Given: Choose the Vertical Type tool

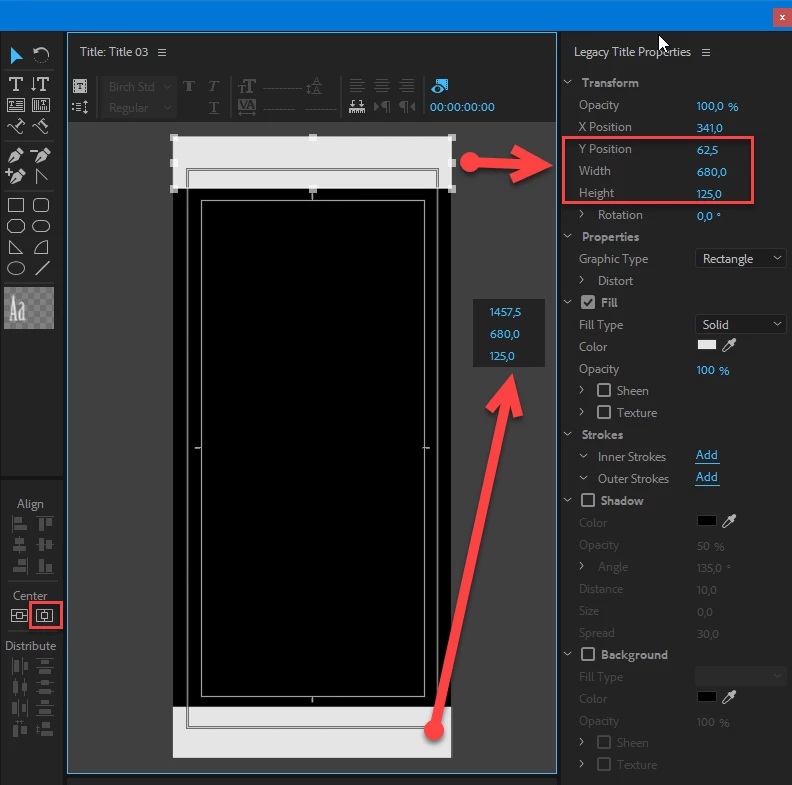Looking at the screenshot, I should click(40, 84).
